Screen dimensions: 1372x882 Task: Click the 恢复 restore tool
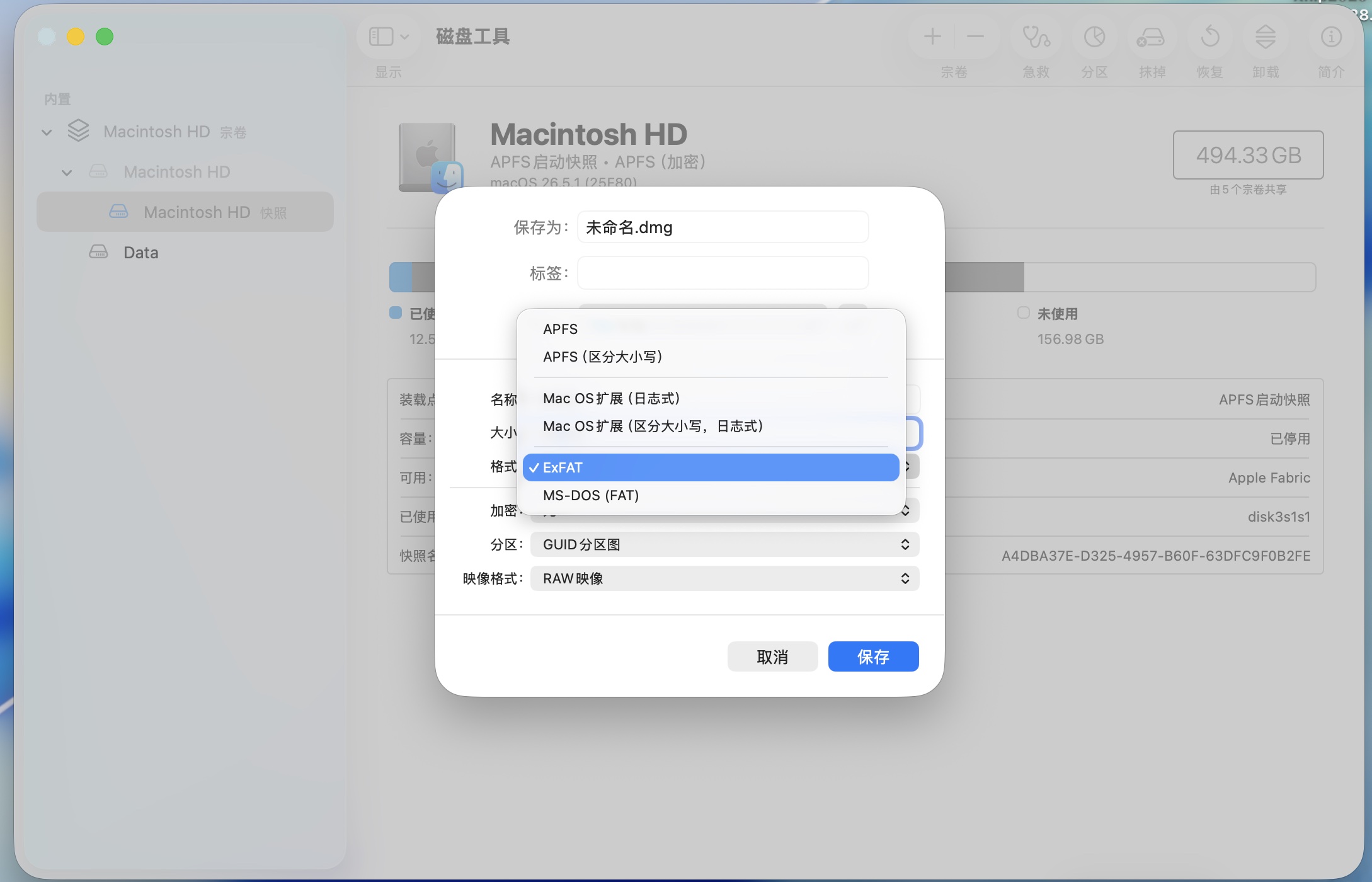click(x=1209, y=37)
